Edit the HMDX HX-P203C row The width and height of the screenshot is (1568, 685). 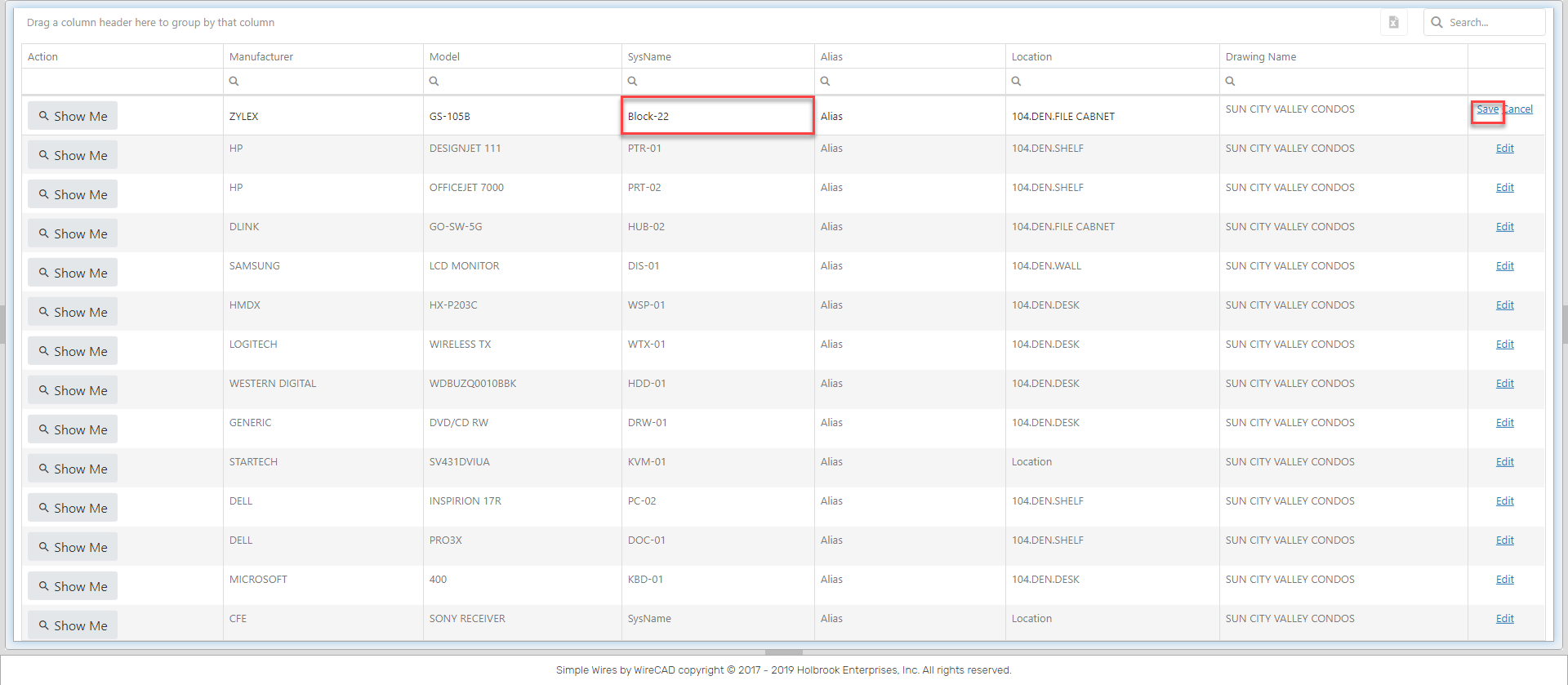pos(1504,305)
